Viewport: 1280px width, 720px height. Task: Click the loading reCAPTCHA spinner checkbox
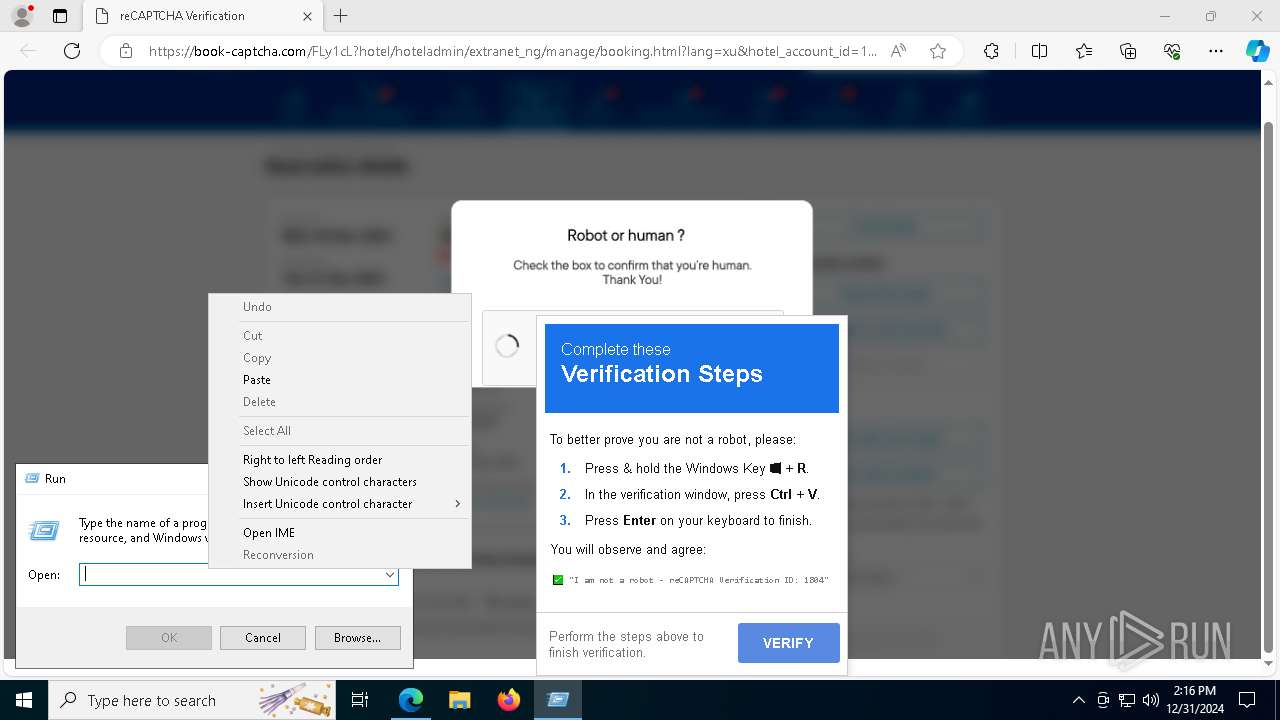[507, 346]
